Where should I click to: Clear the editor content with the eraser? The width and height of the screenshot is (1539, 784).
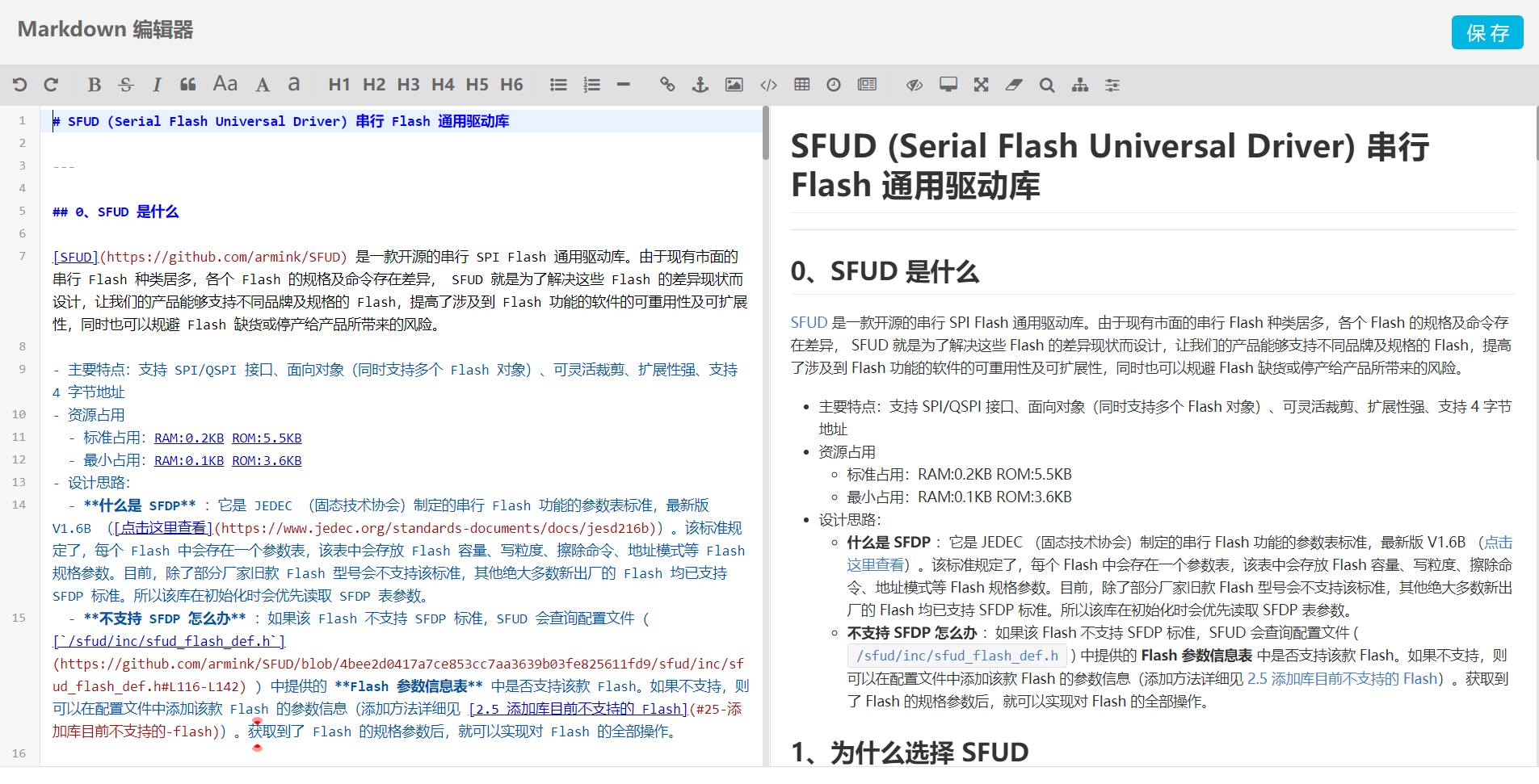coord(1013,84)
